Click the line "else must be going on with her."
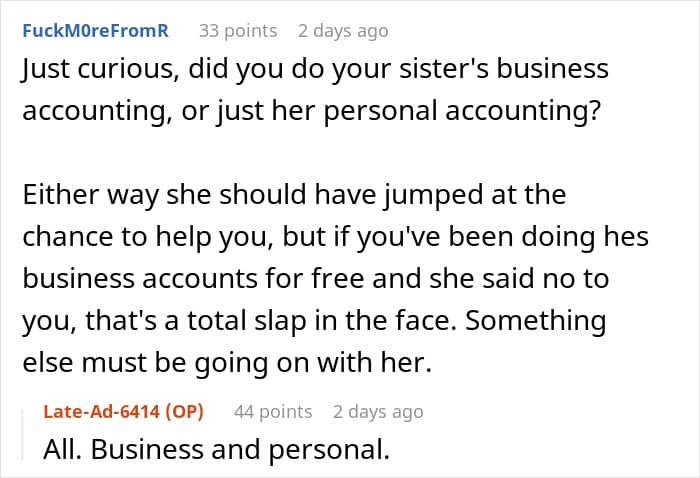The height and width of the screenshot is (478, 700). [x=225, y=364]
